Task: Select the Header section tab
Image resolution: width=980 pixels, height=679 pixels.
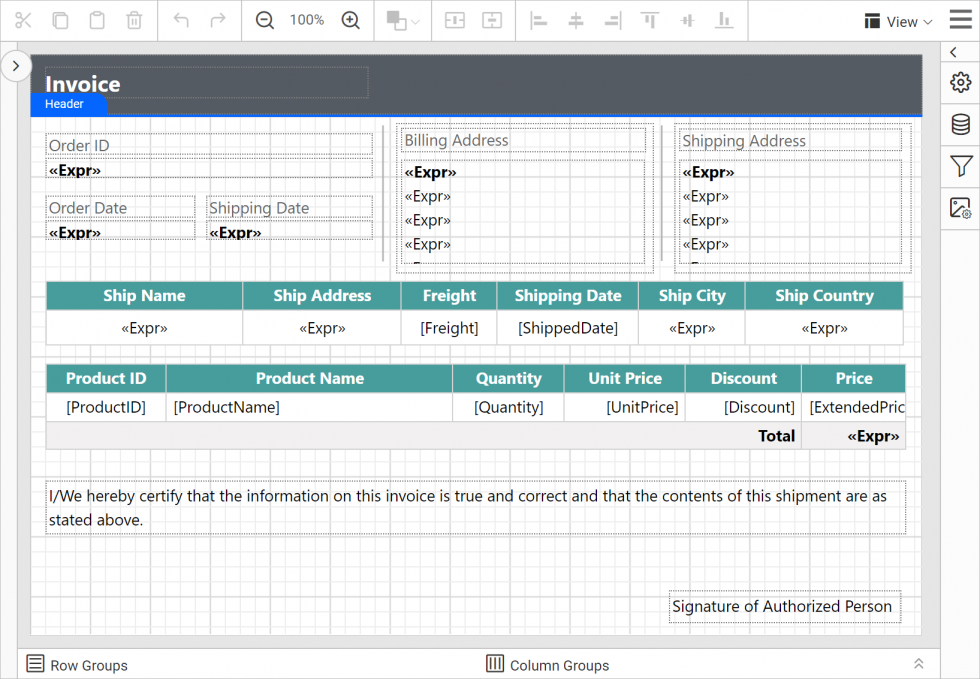Action: coord(69,104)
